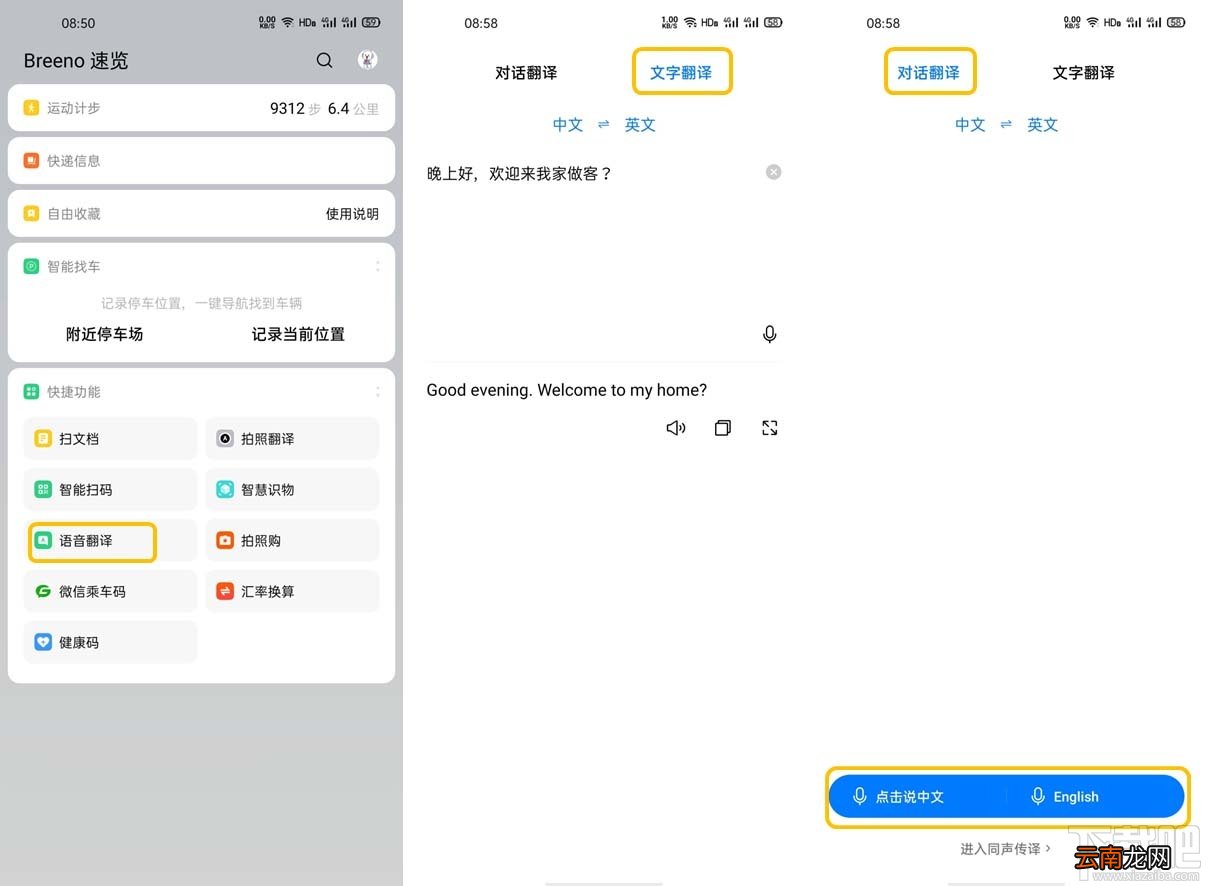Launch 拍照购 shortcut

[292, 541]
